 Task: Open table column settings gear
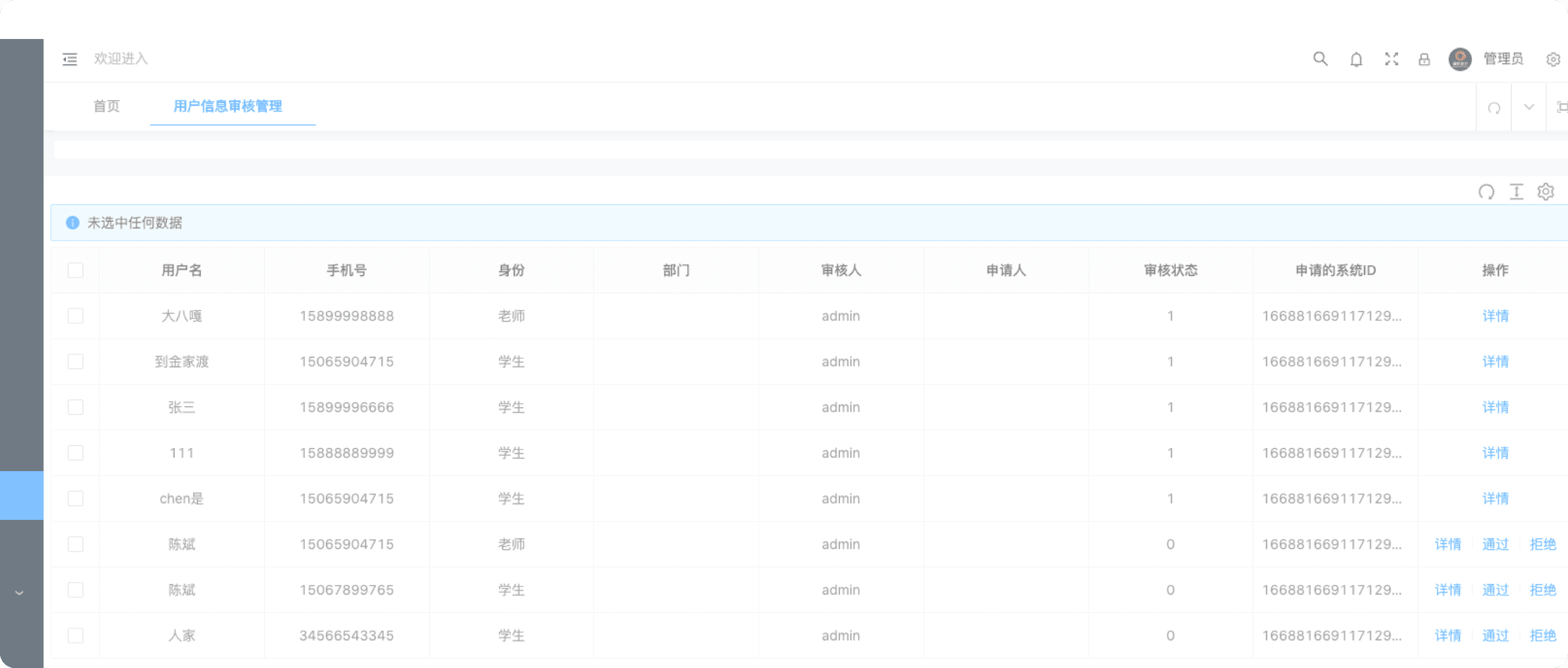point(1545,192)
